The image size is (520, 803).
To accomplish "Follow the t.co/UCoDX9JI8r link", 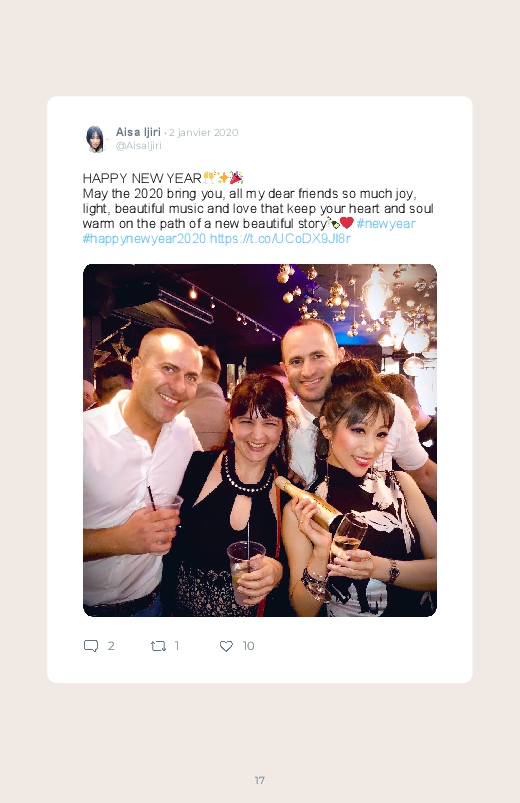I will pyautogui.click(x=280, y=239).
